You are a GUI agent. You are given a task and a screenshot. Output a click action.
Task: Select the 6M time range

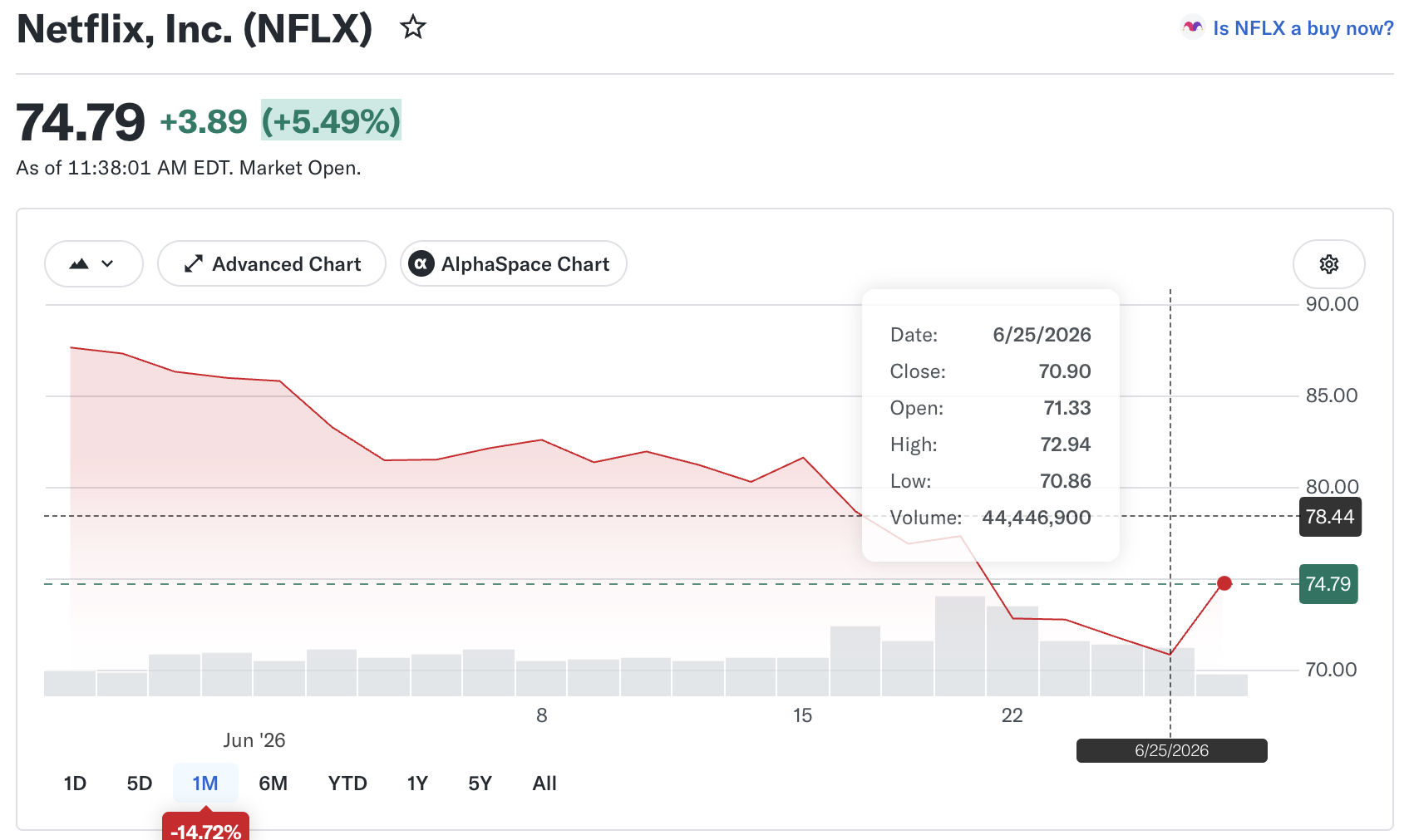(273, 784)
